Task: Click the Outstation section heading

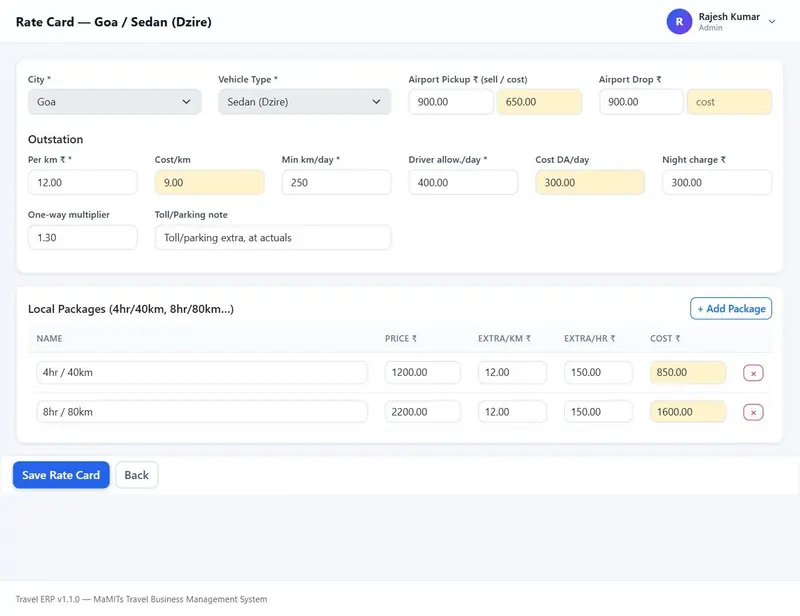Action: click(56, 139)
